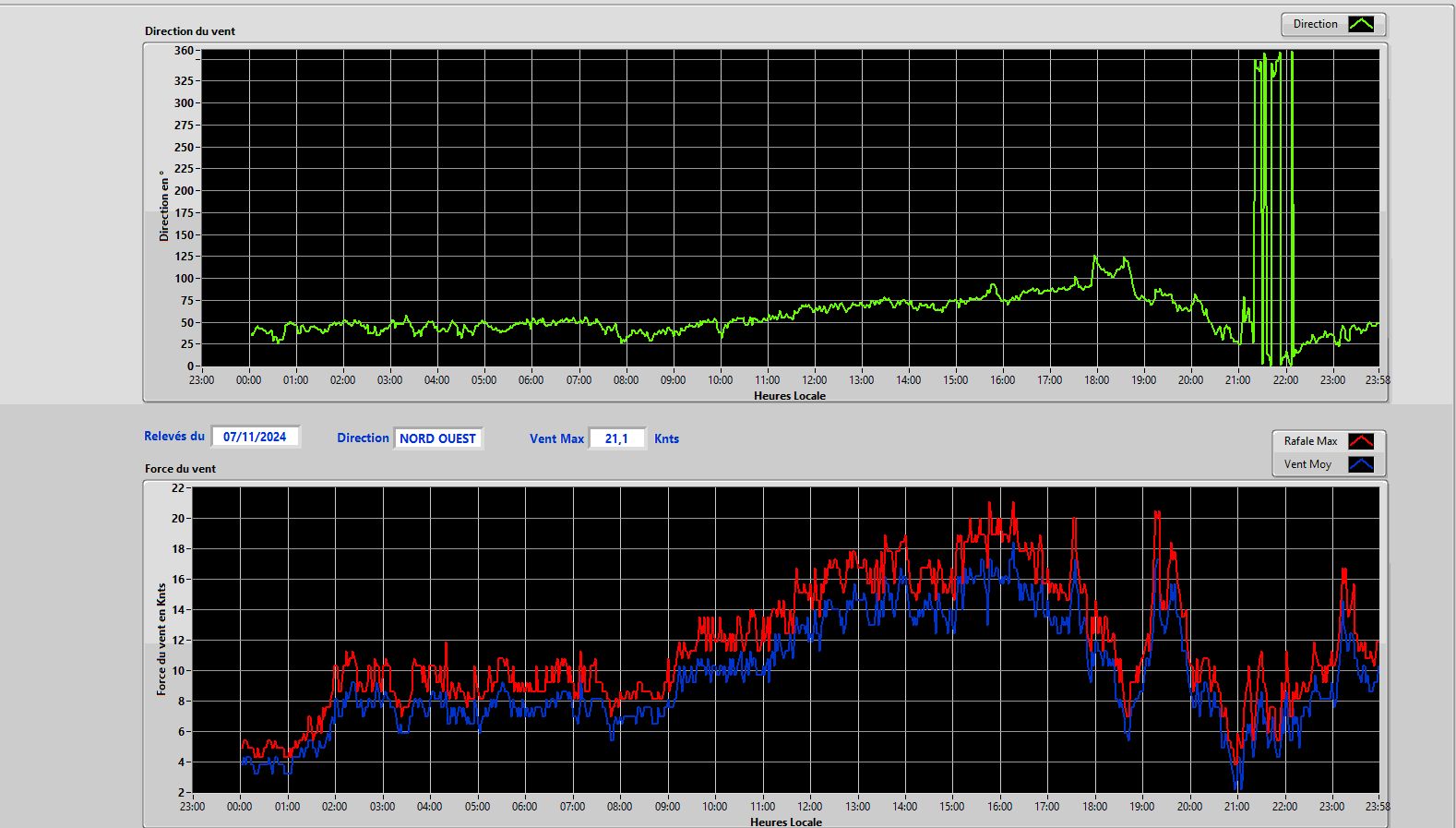Click the 125 tick on direction chart axis
1456x828 pixels.
pyautogui.click(x=184, y=257)
